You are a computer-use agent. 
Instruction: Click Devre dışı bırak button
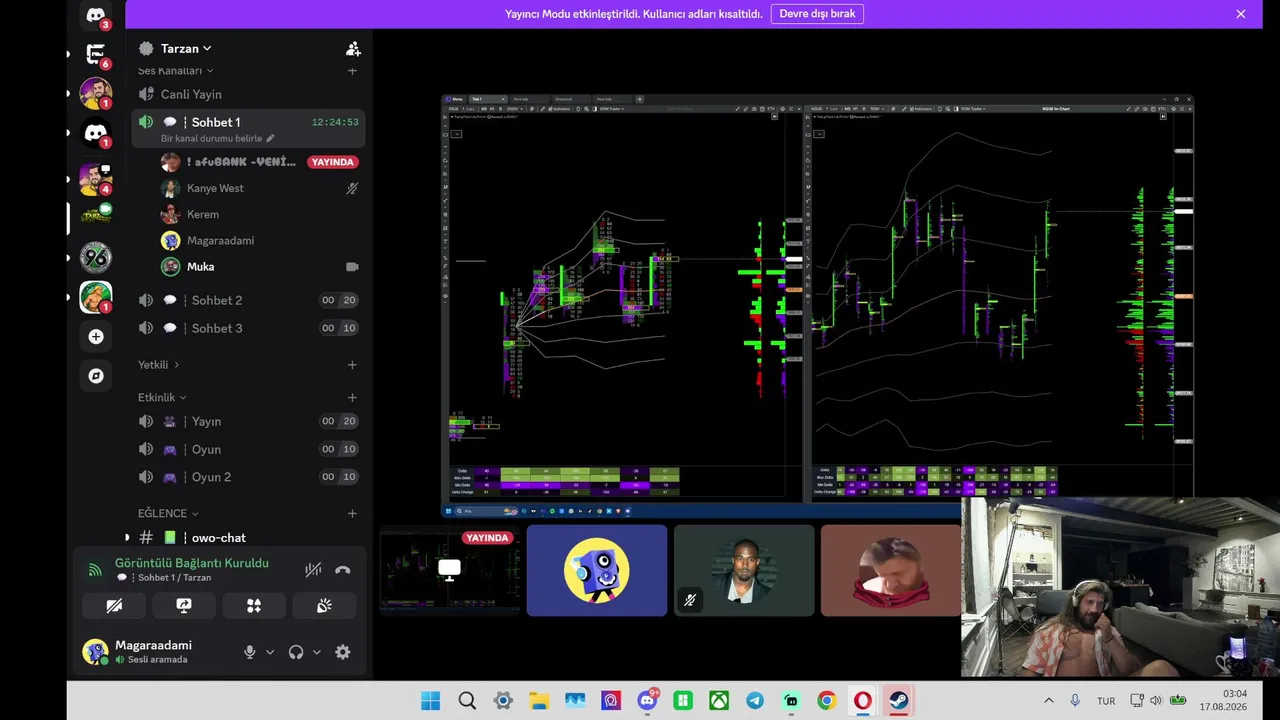pos(817,14)
